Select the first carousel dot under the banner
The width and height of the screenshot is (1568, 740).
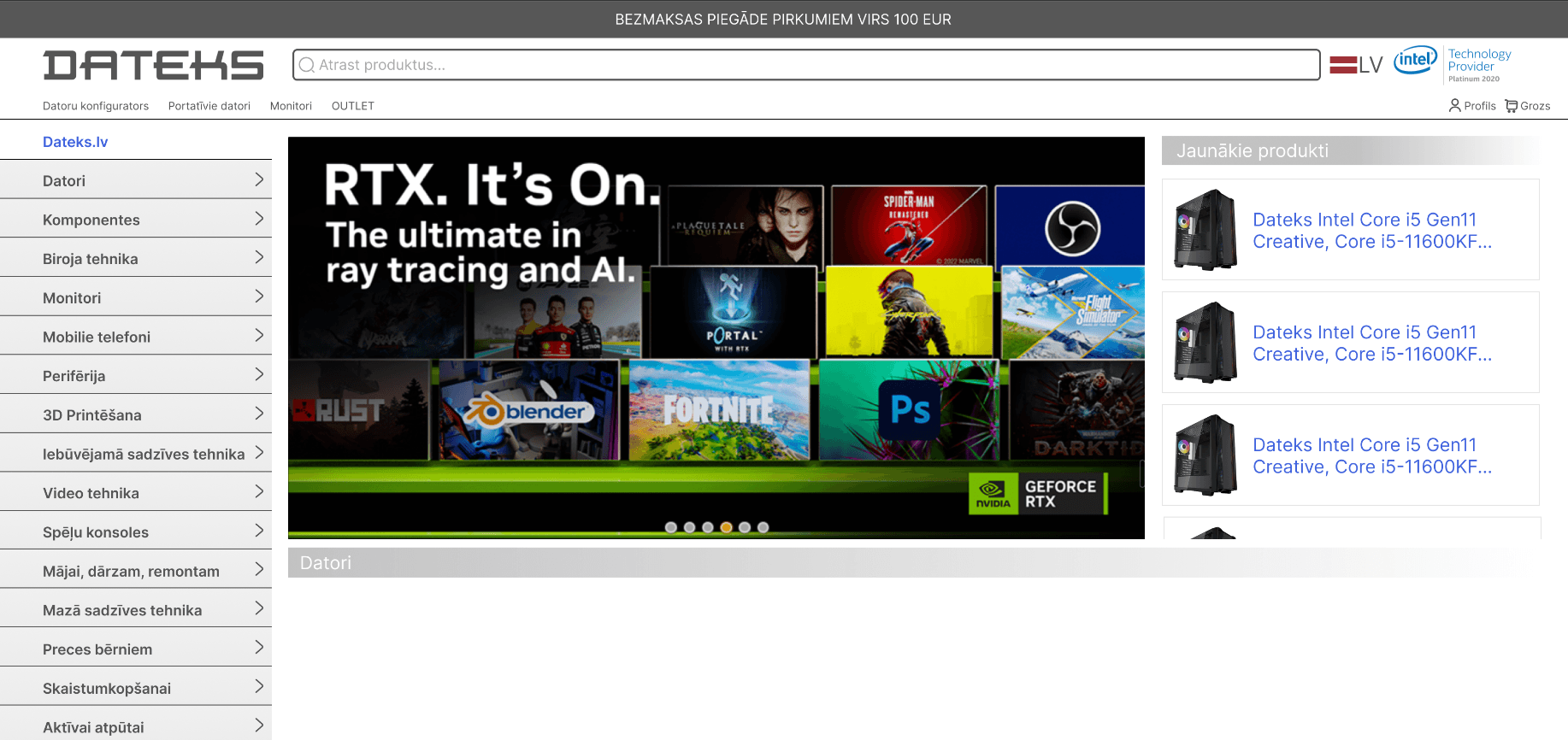pos(671,527)
